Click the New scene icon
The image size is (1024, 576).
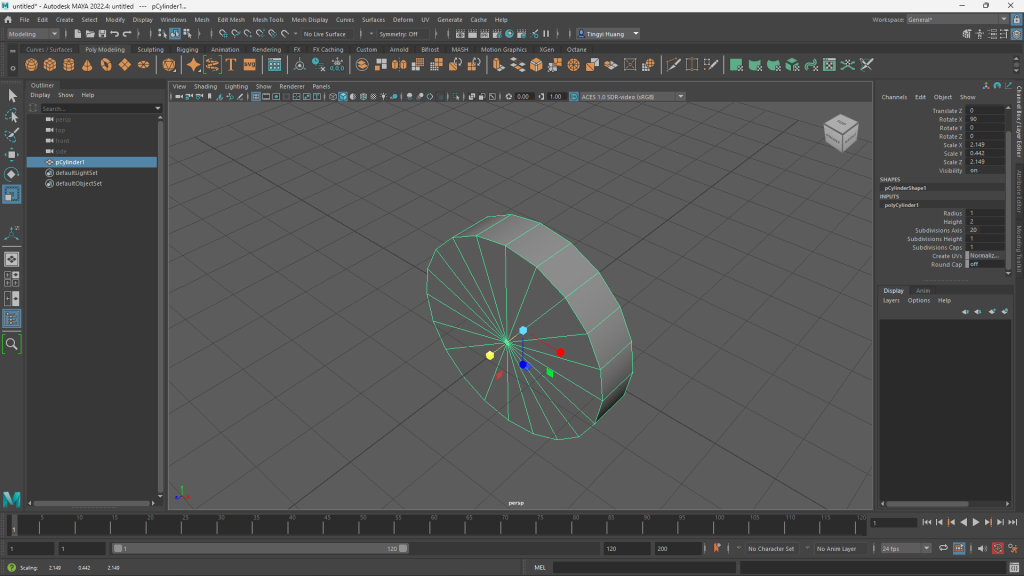78,34
